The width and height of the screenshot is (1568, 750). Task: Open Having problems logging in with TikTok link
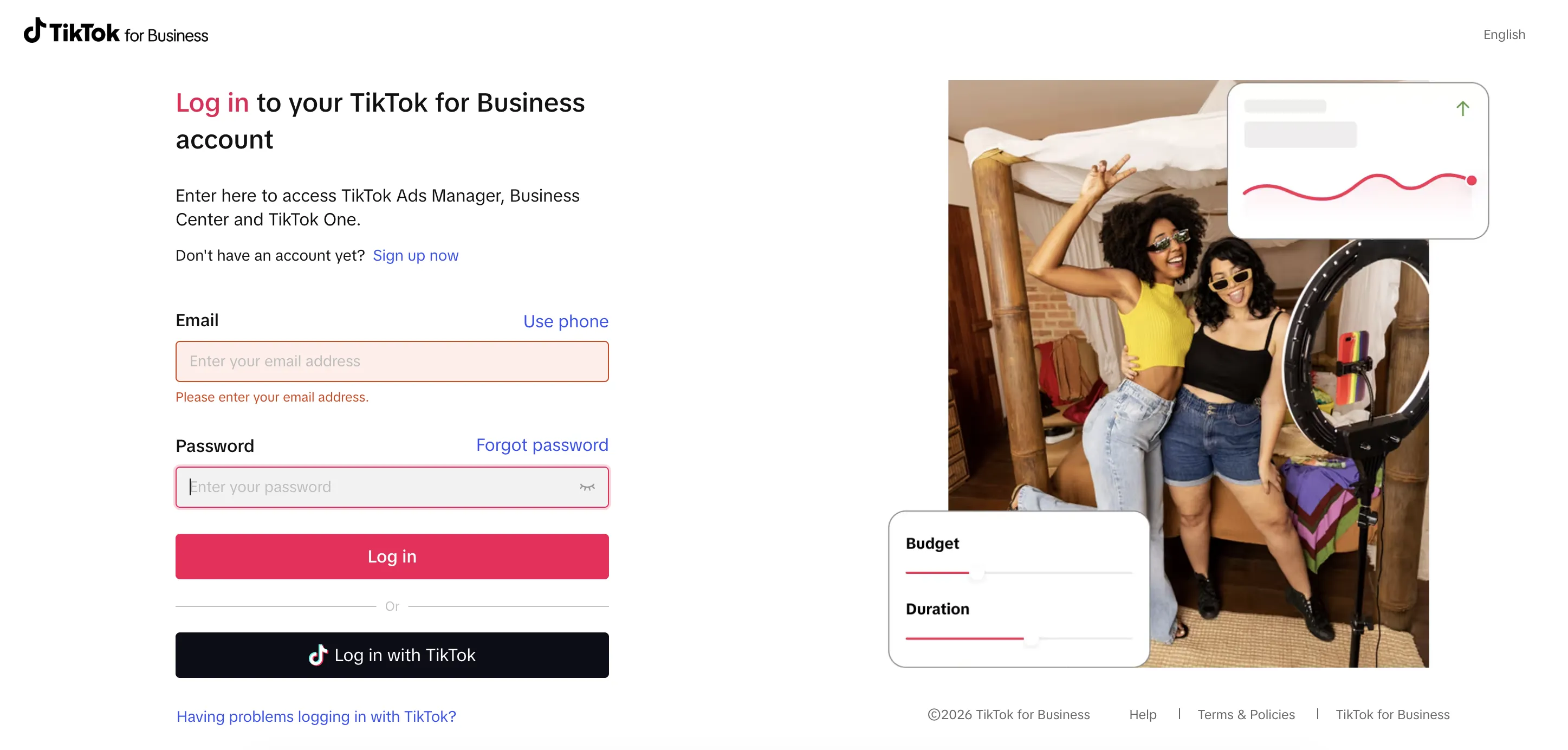tap(316, 716)
